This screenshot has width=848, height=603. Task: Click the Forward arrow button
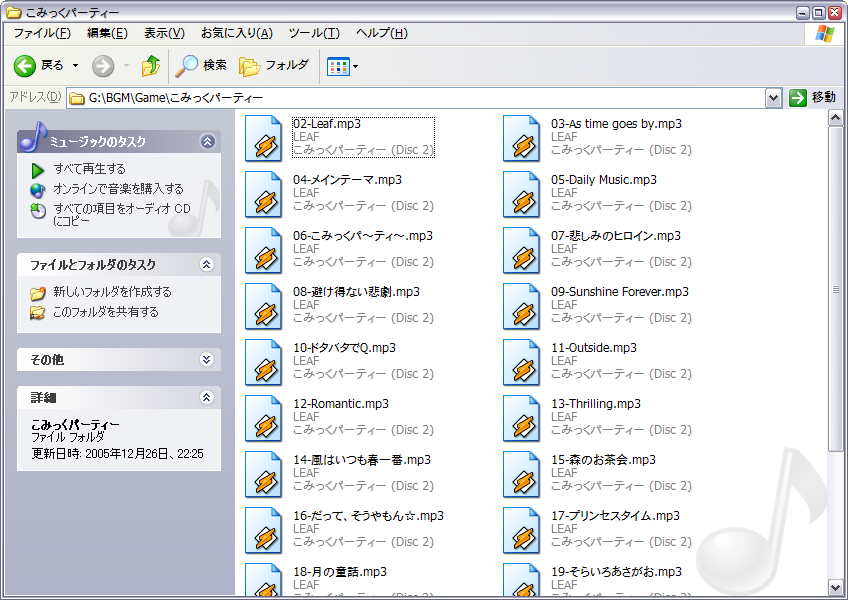103,66
